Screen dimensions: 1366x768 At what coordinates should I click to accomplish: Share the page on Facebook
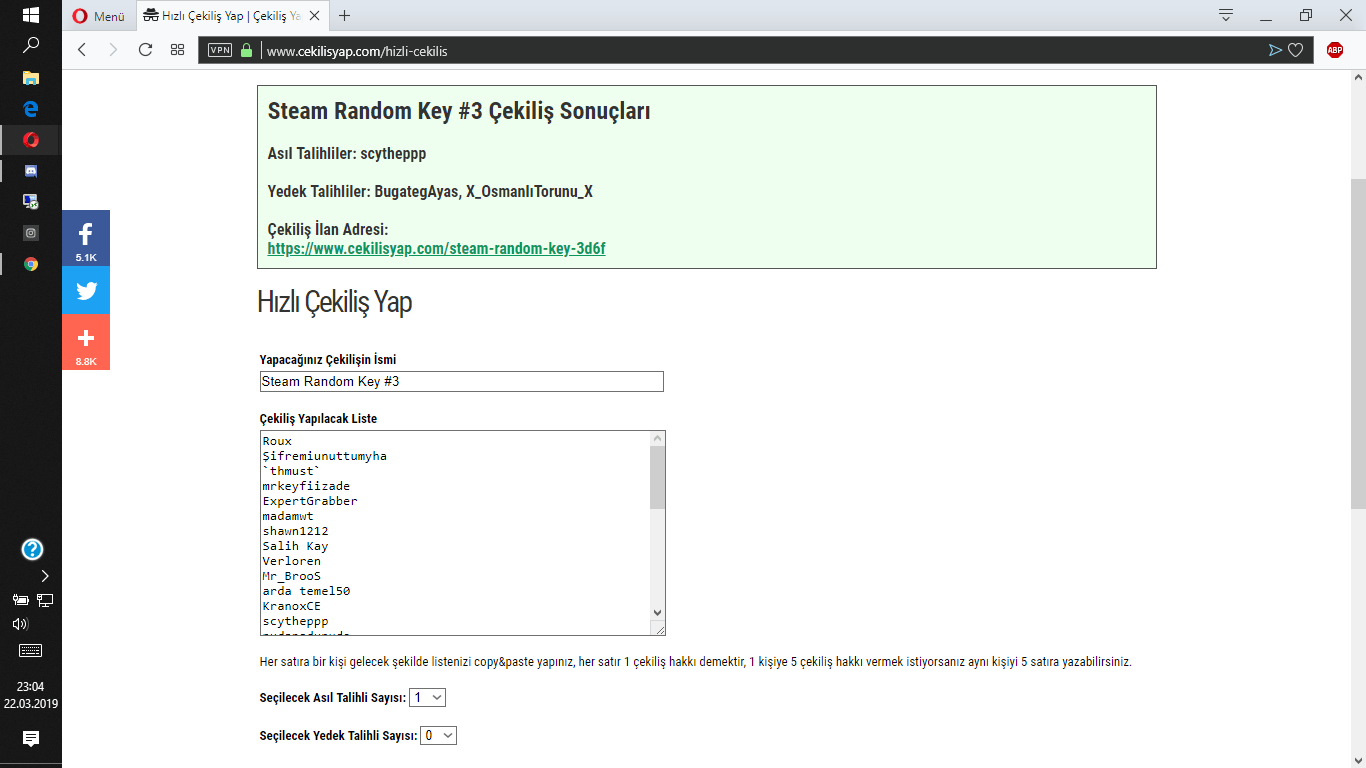[86, 238]
